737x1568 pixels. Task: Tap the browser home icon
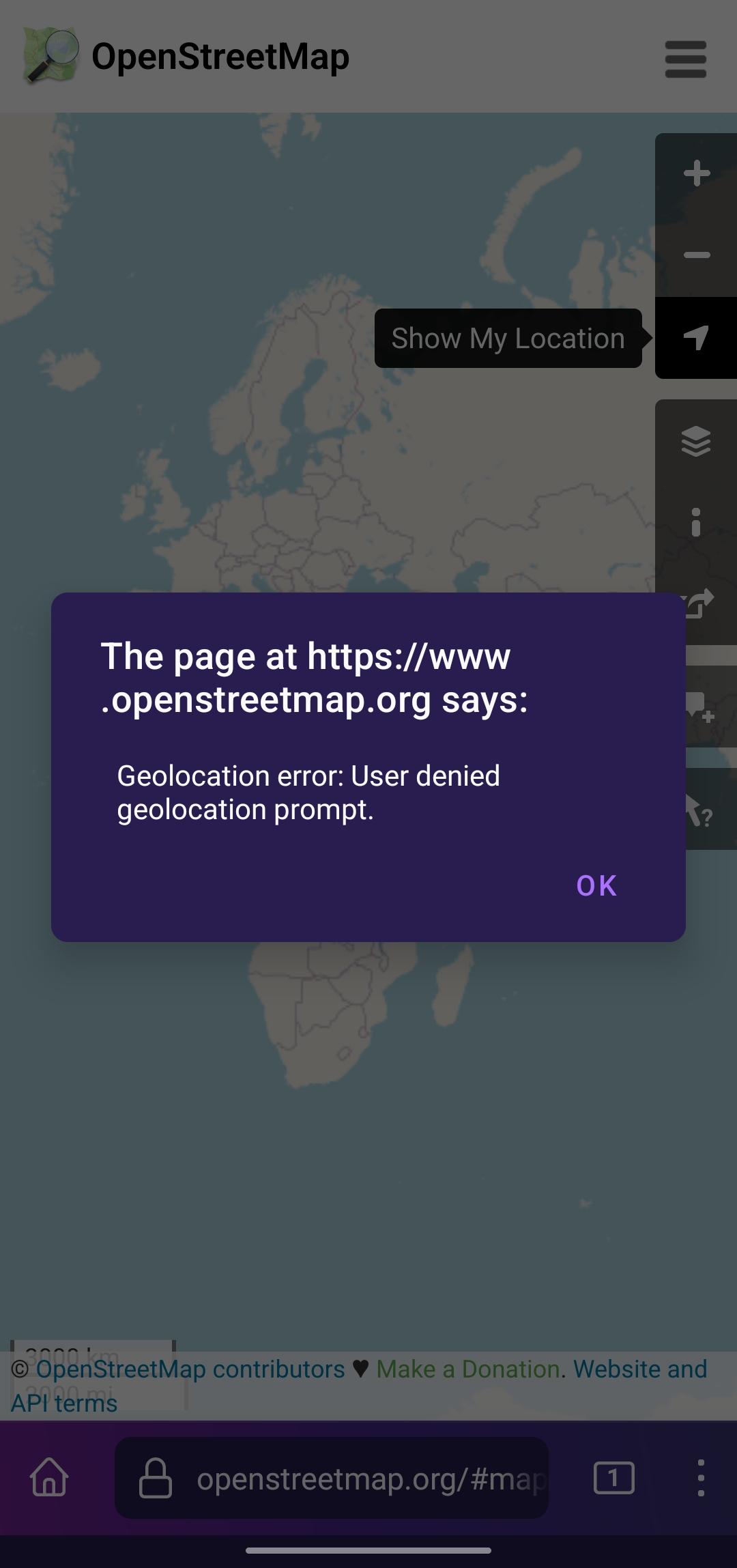coord(48,1479)
